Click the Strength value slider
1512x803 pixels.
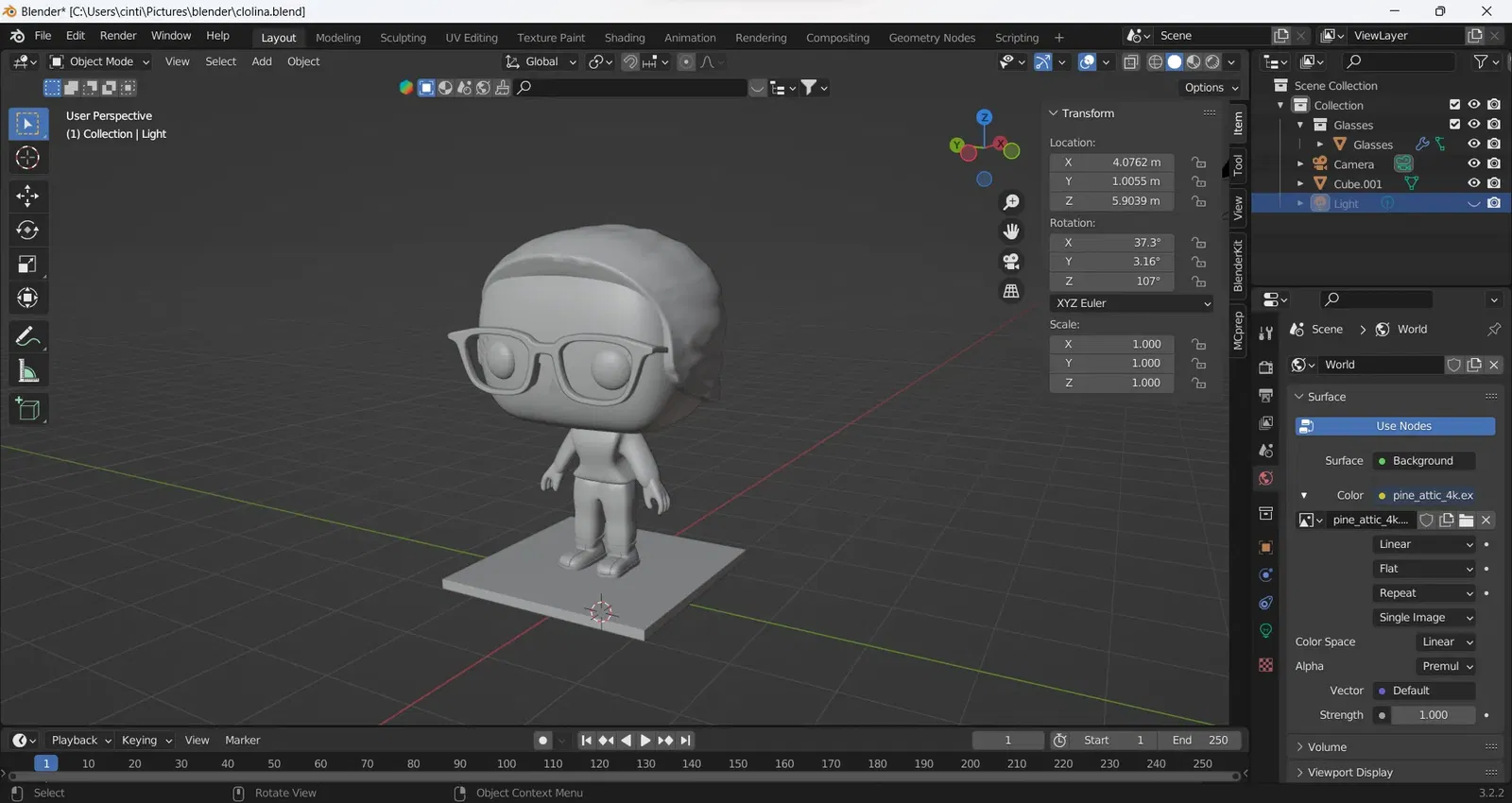coord(1424,715)
